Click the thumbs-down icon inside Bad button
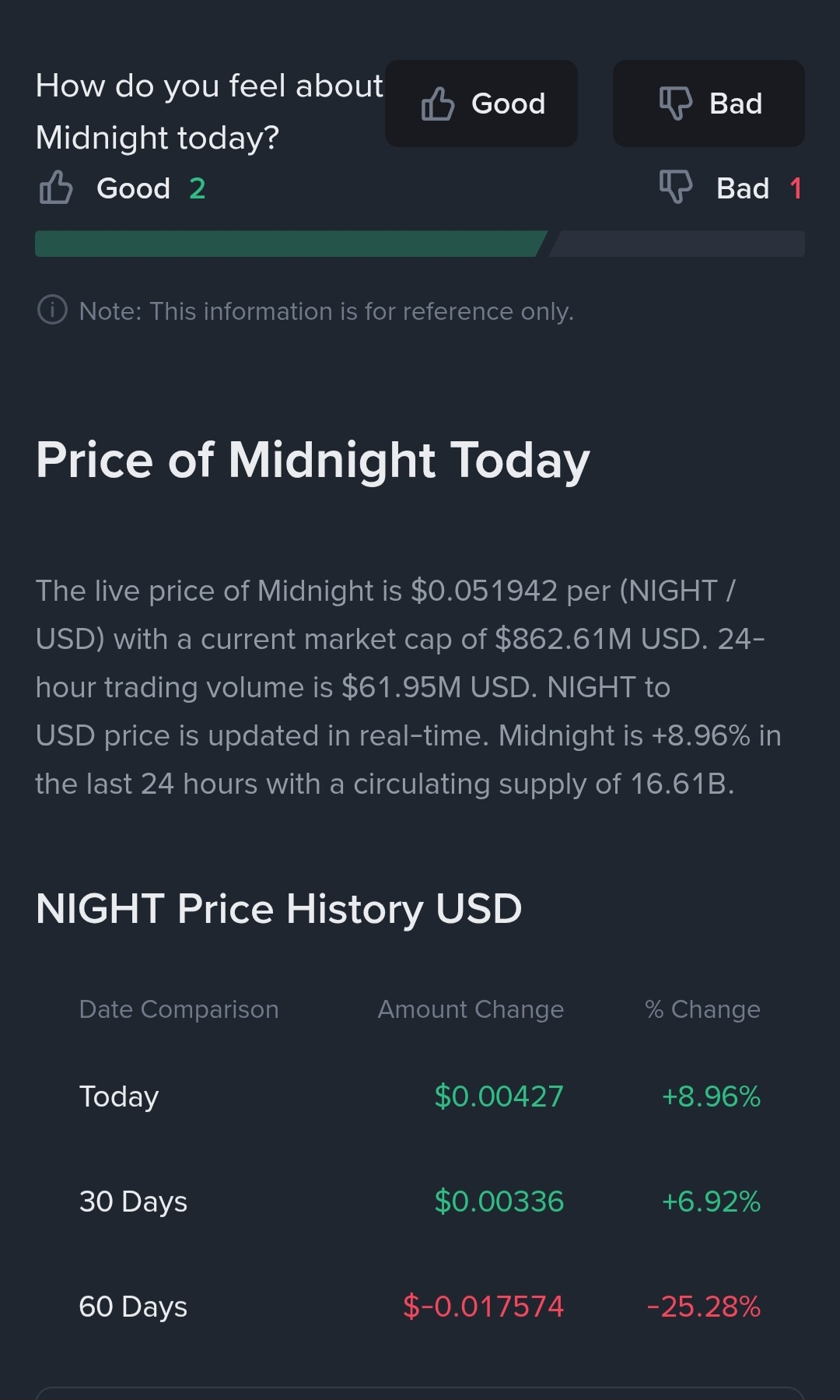Viewport: 840px width, 1400px height. [675, 103]
